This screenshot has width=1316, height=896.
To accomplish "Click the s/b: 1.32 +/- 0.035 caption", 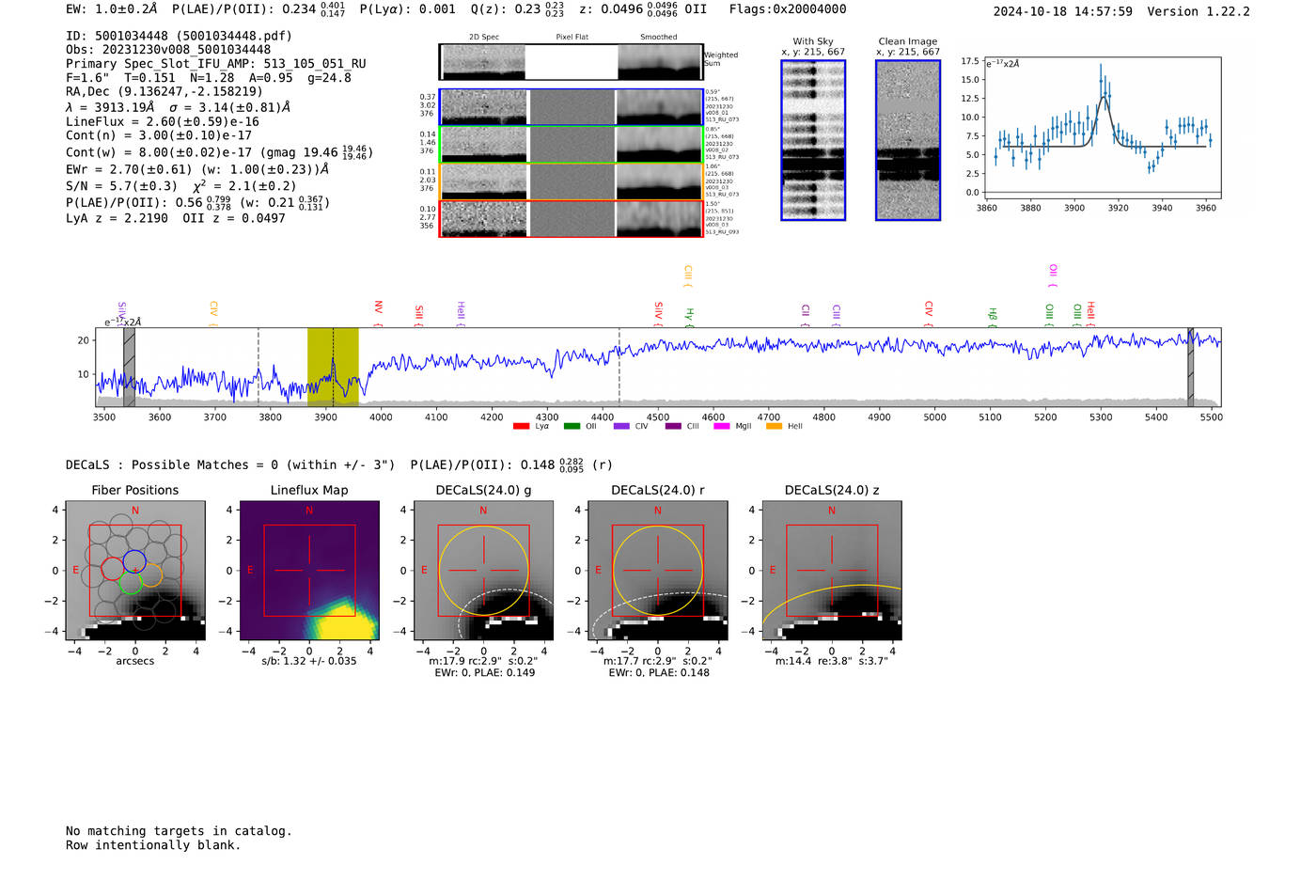I will coord(309,661).
